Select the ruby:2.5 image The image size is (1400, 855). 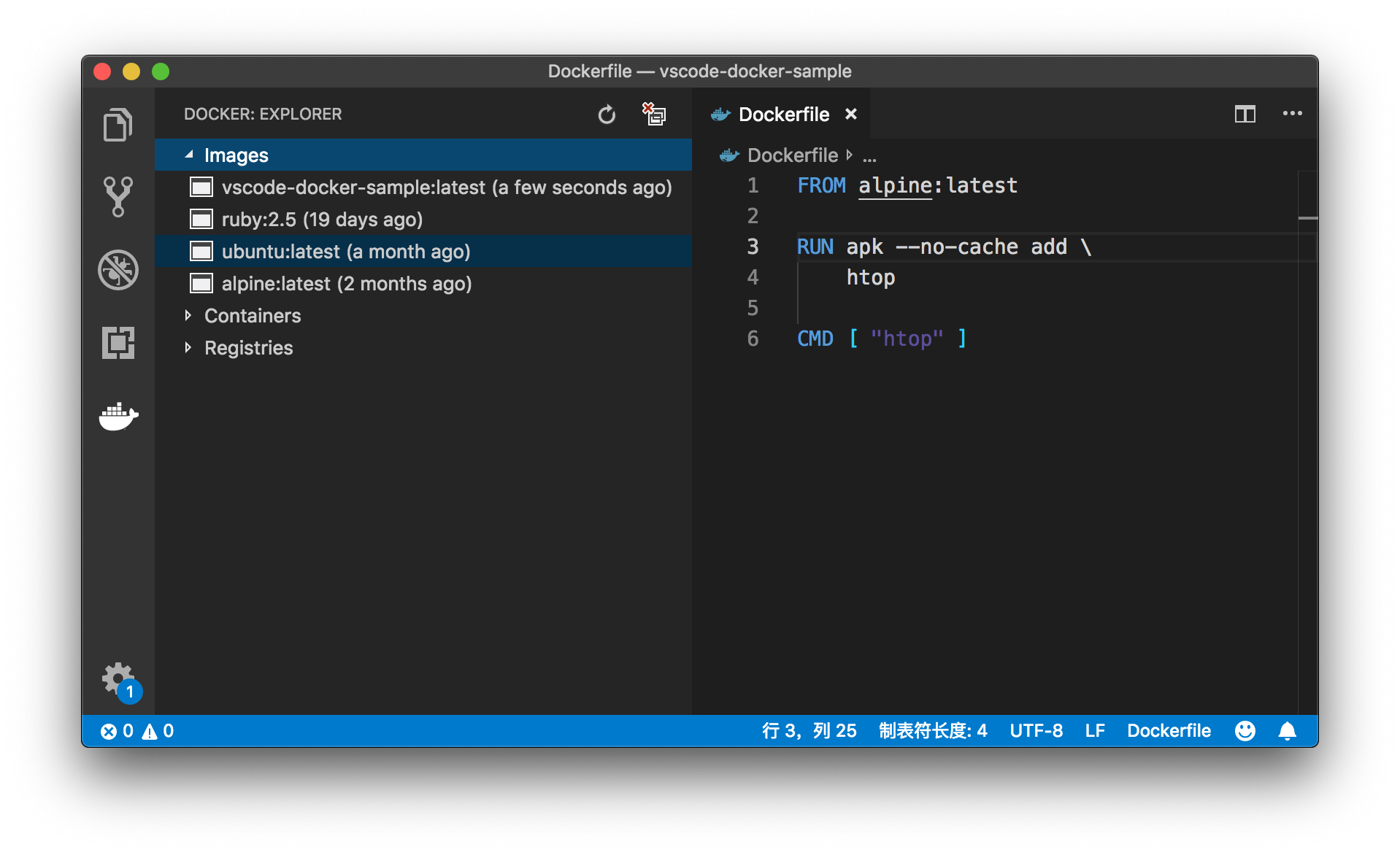pos(322,220)
